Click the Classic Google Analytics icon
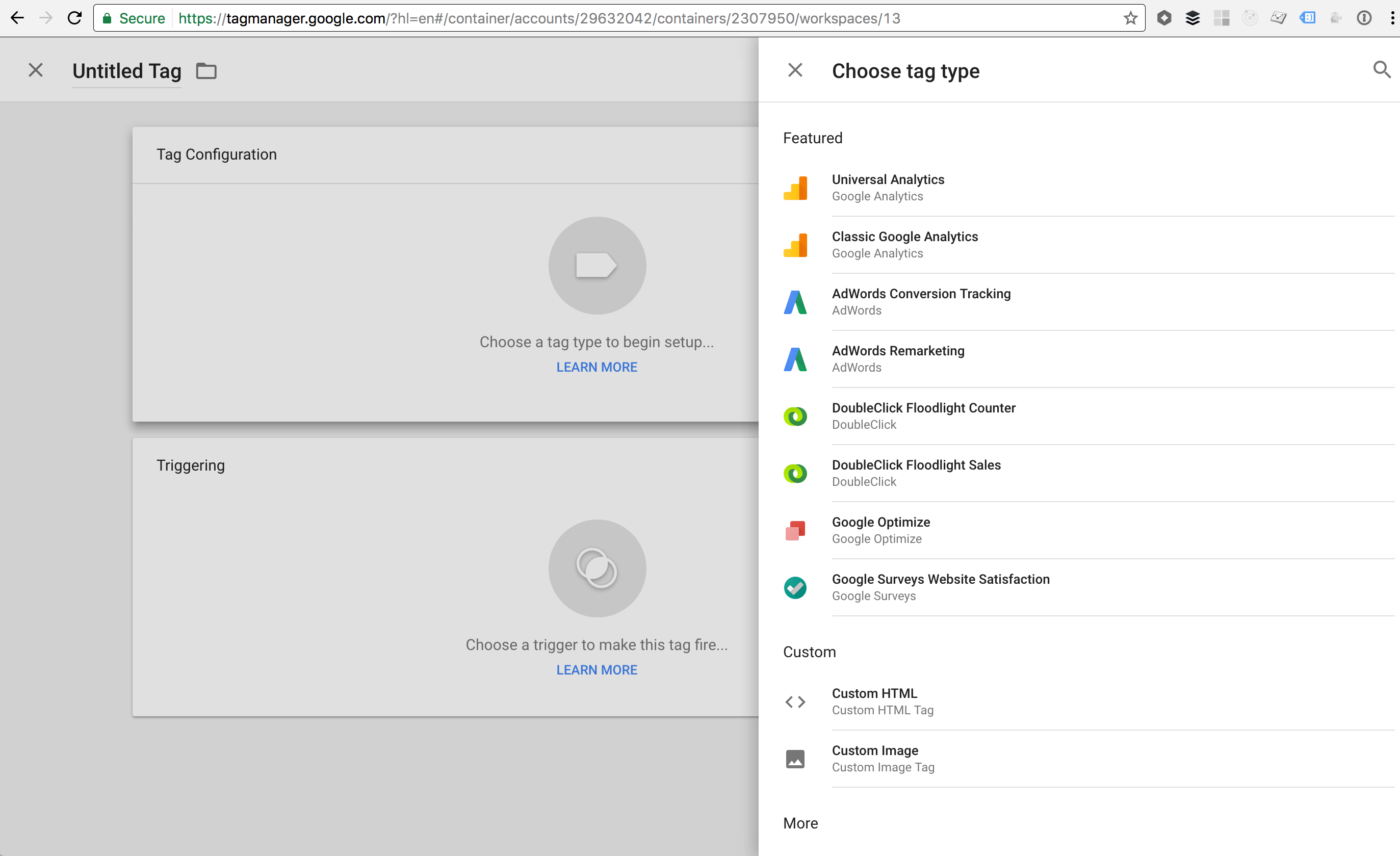Screen dimensions: 1400x856 tap(795, 245)
